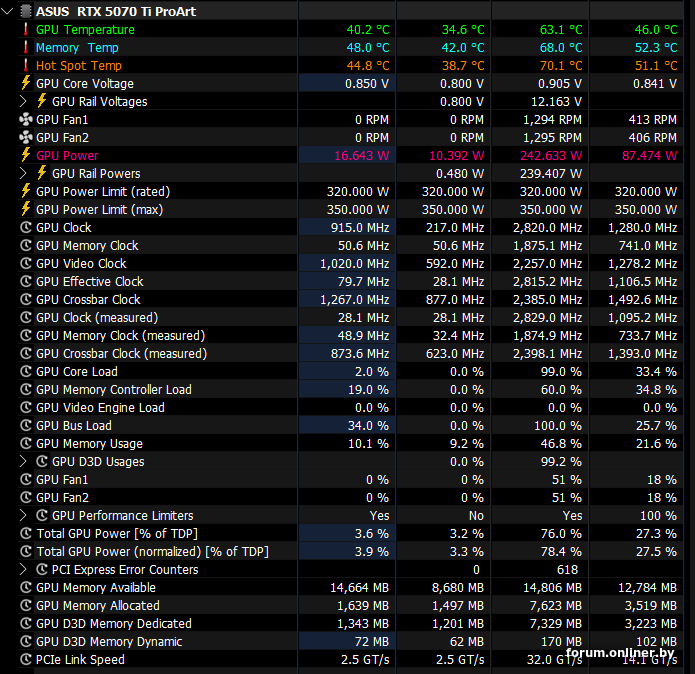The height and width of the screenshot is (674, 695).
Task: Click the GPU Power current value 16.643 W
Action: click(361, 156)
